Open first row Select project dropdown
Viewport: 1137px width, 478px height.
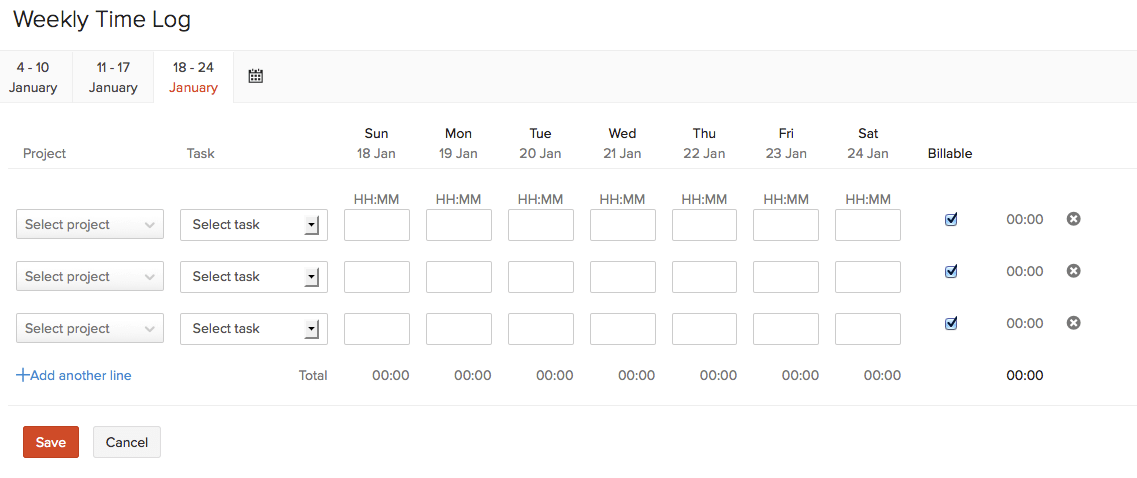90,225
